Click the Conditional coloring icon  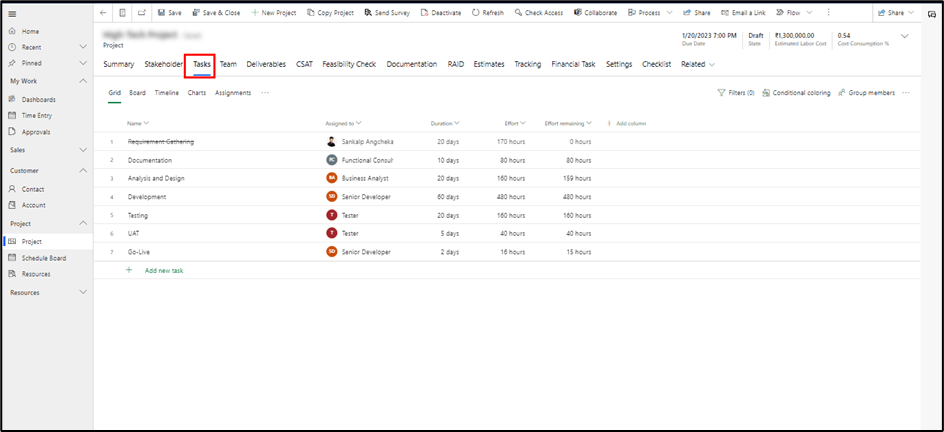pyautogui.click(x=766, y=93)
